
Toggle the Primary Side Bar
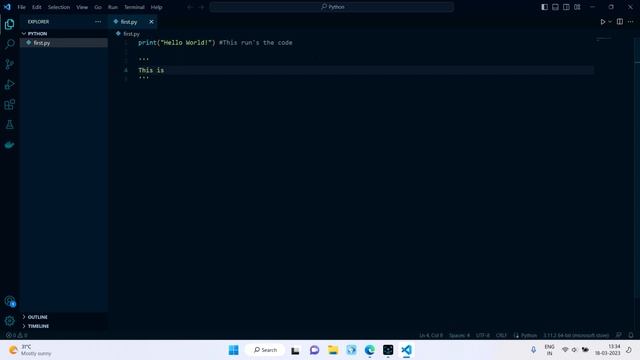click(544, 7)
